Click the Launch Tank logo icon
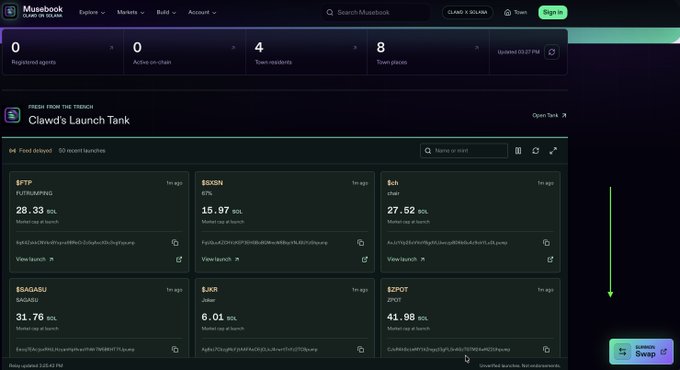 (x=12, y=115)
